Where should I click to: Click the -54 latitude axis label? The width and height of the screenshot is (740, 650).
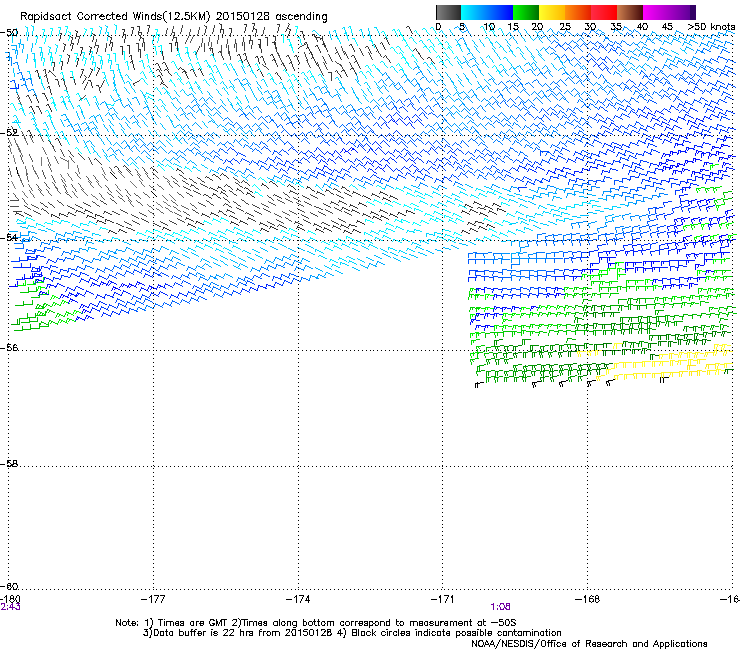click(9, 237)
